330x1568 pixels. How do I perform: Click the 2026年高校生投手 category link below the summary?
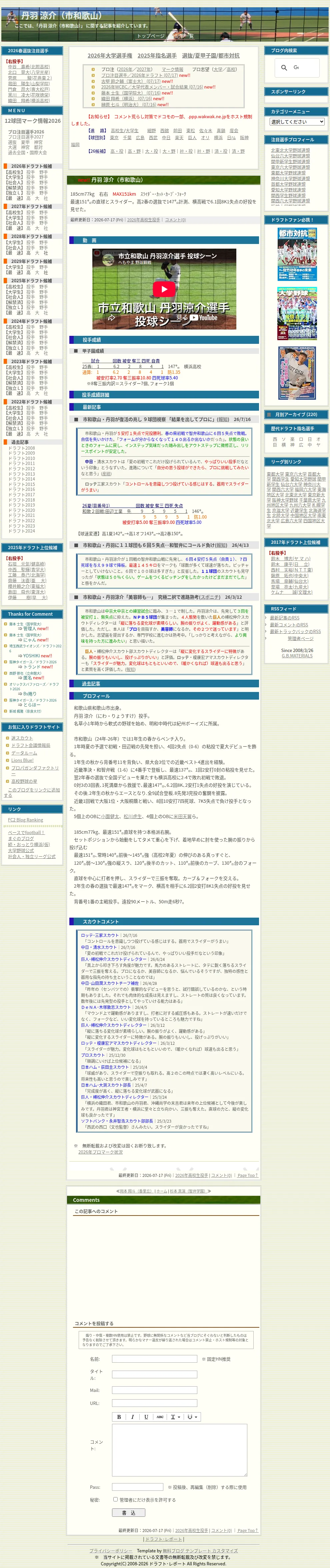pyautogui.click(x=143, y=220)
